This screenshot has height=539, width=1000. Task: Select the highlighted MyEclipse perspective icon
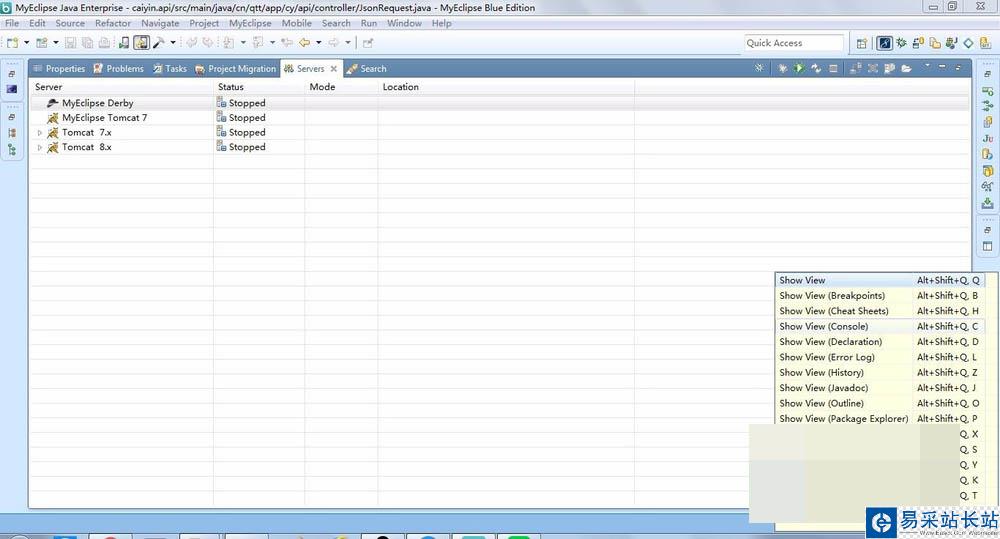(885, 43)
